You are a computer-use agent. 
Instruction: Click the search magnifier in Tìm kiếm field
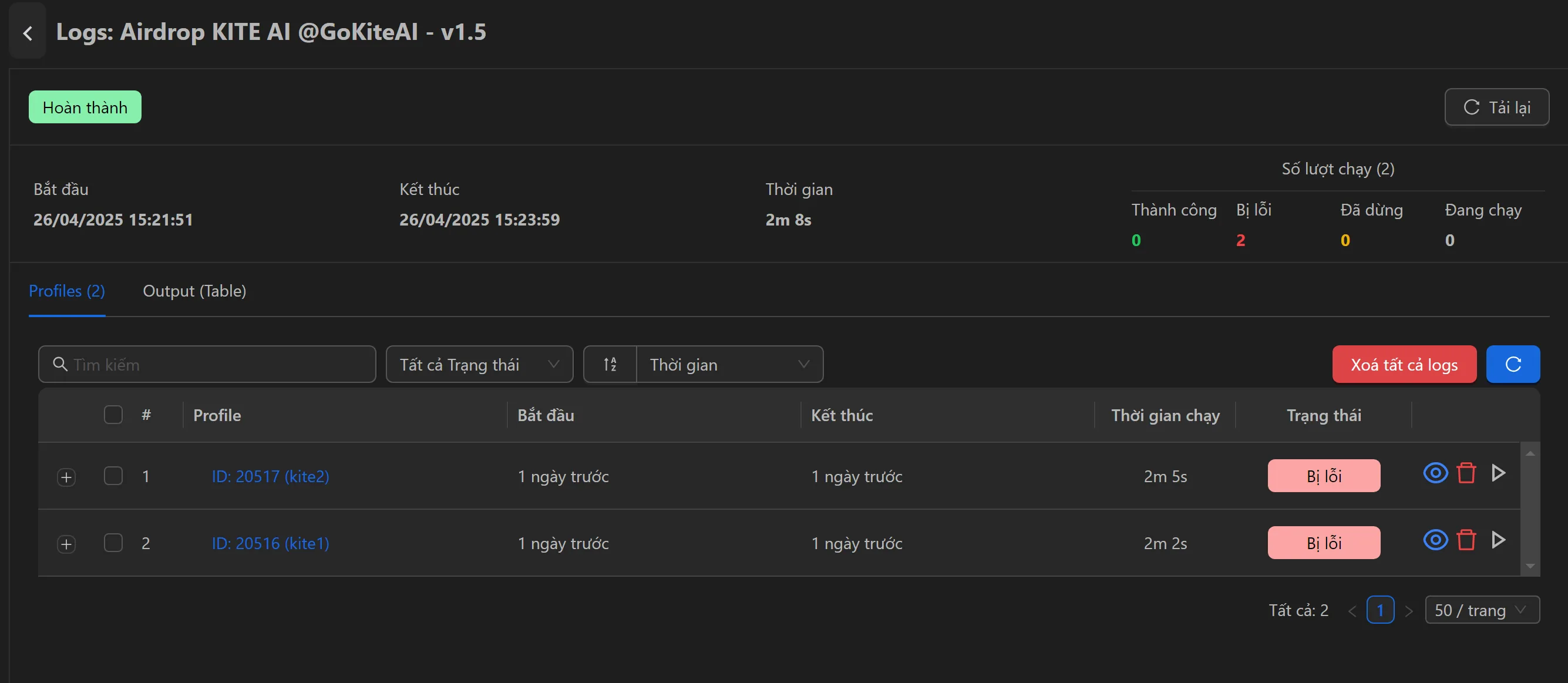click(x=60, y=364)
